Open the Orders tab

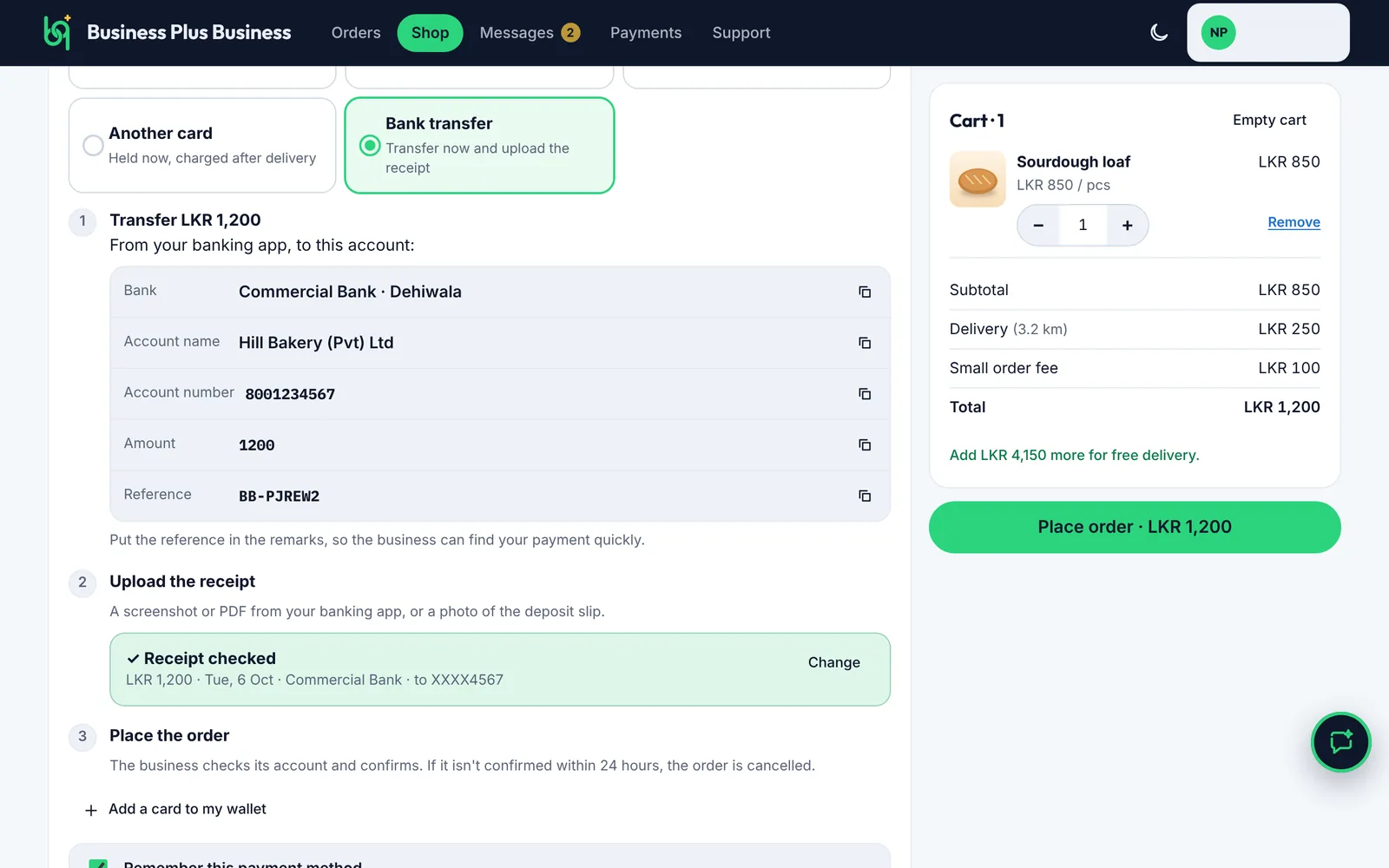click(x=356, y=33)
